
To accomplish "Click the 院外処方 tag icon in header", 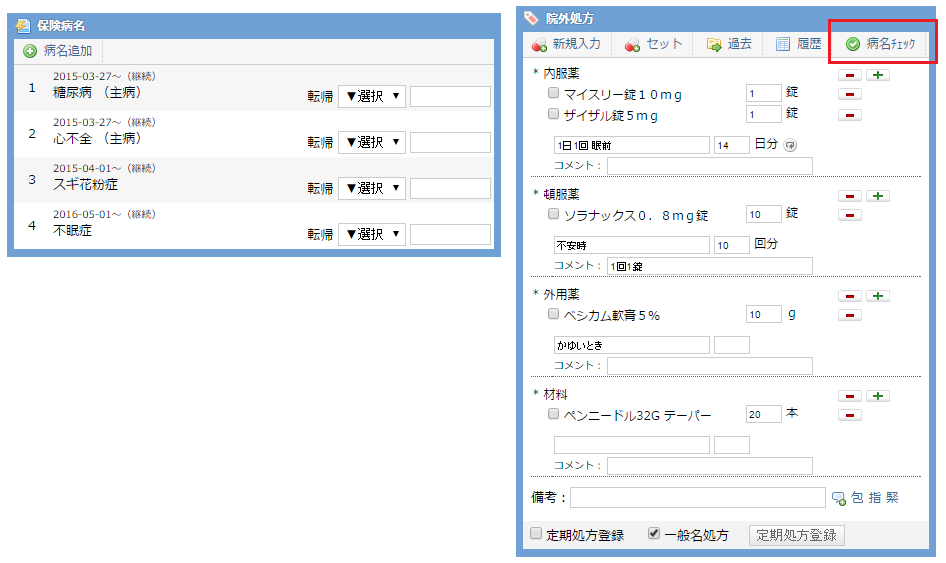I will point(531,18).
